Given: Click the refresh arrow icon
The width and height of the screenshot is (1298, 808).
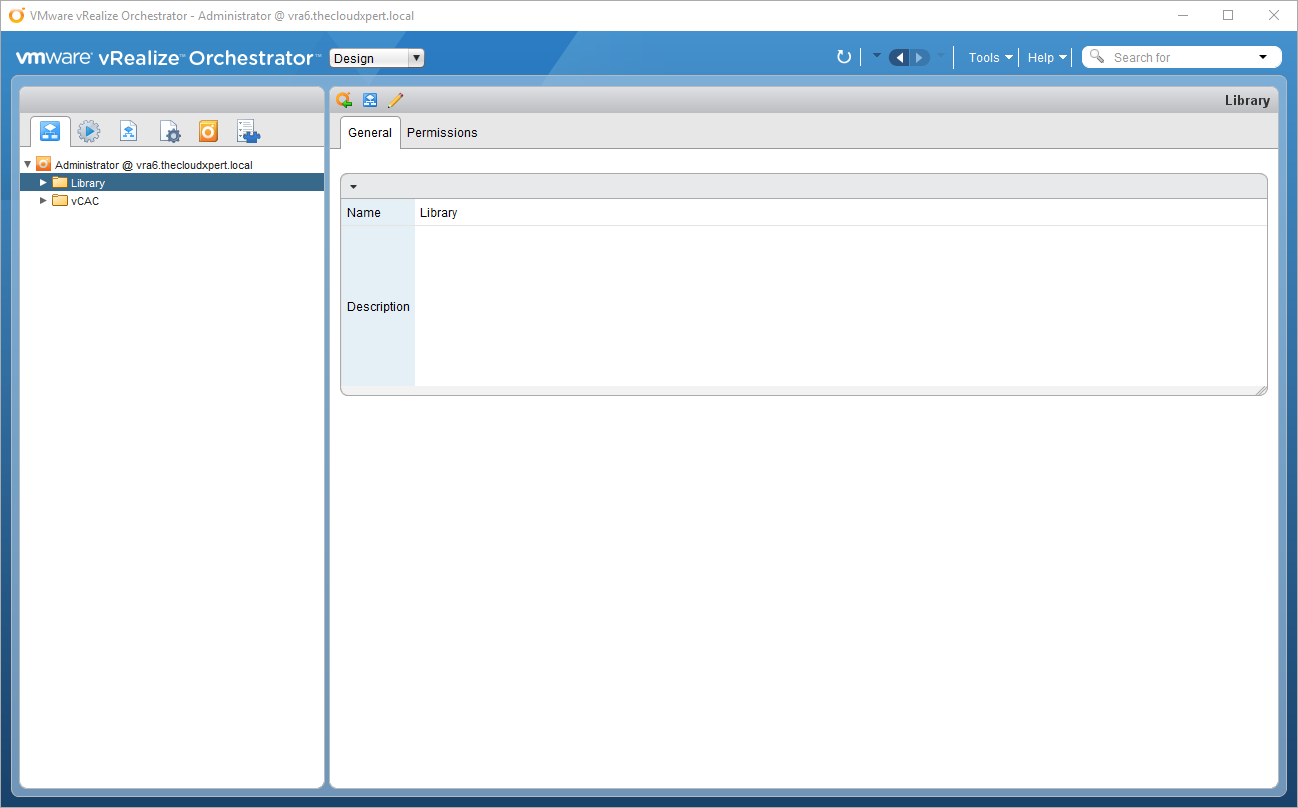Looking at the screenshot, I should [x=844, y=57].
